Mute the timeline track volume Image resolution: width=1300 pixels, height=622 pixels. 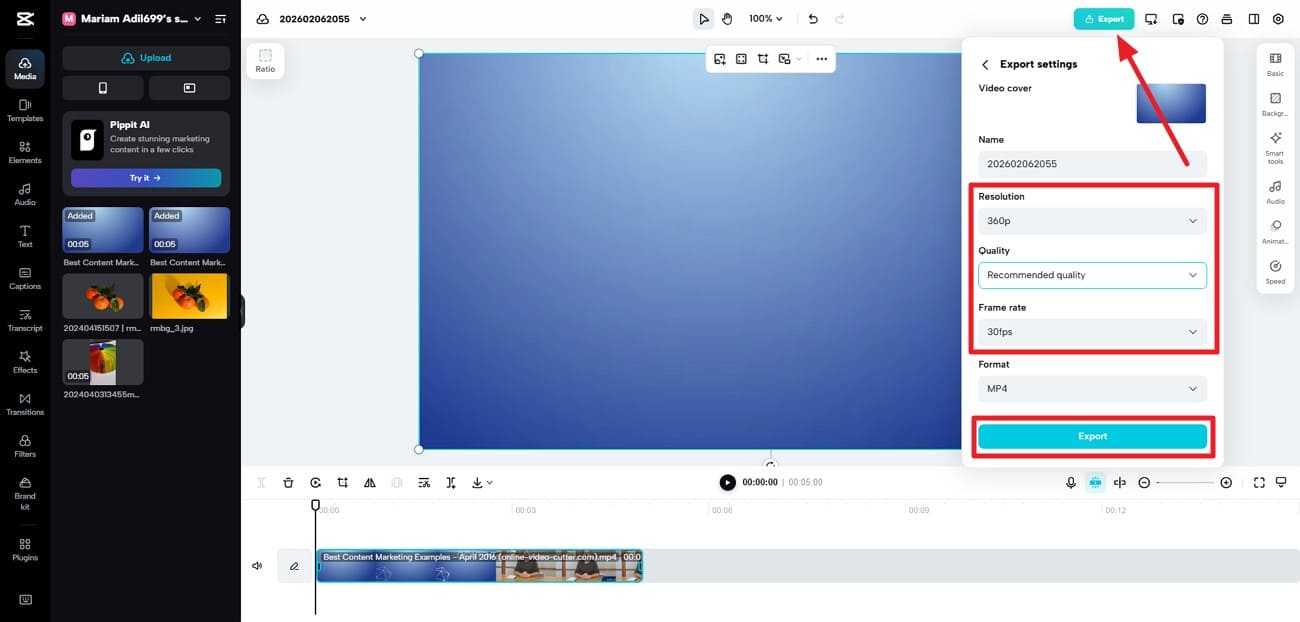click(257, 566)
